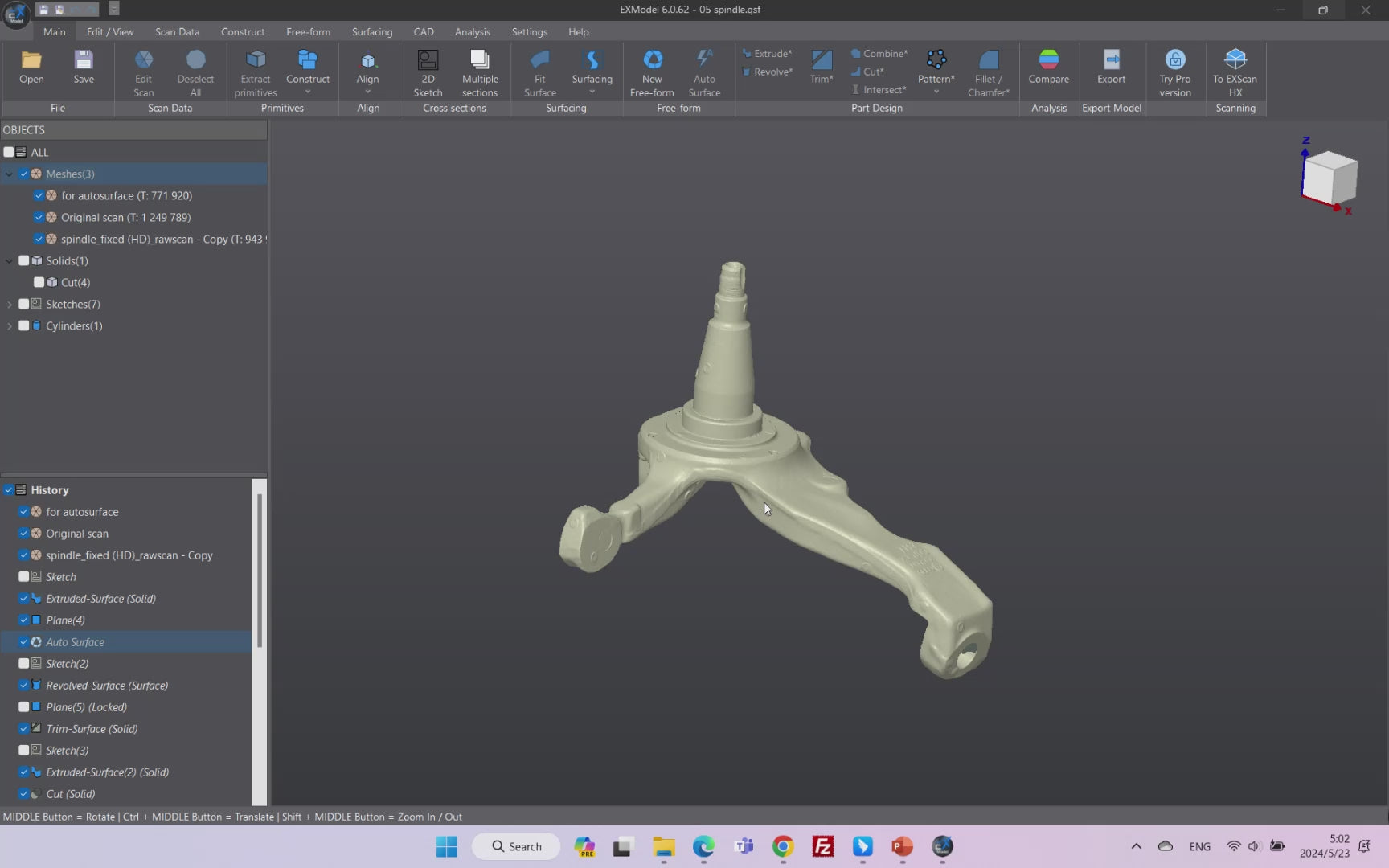Click Try Pro version icon

(x=1175, y=73)
